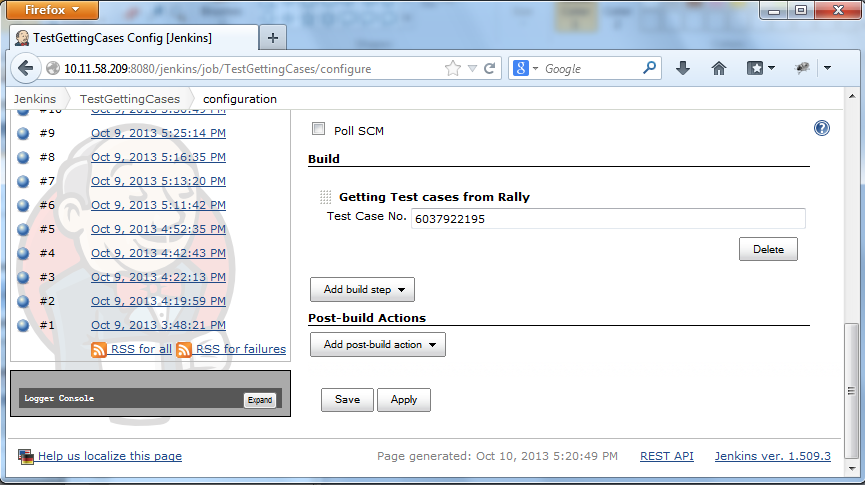This screenshot has height=485, width=865.
Task: Expand the Add build step dropdown
Action: (x=362, y=290)
